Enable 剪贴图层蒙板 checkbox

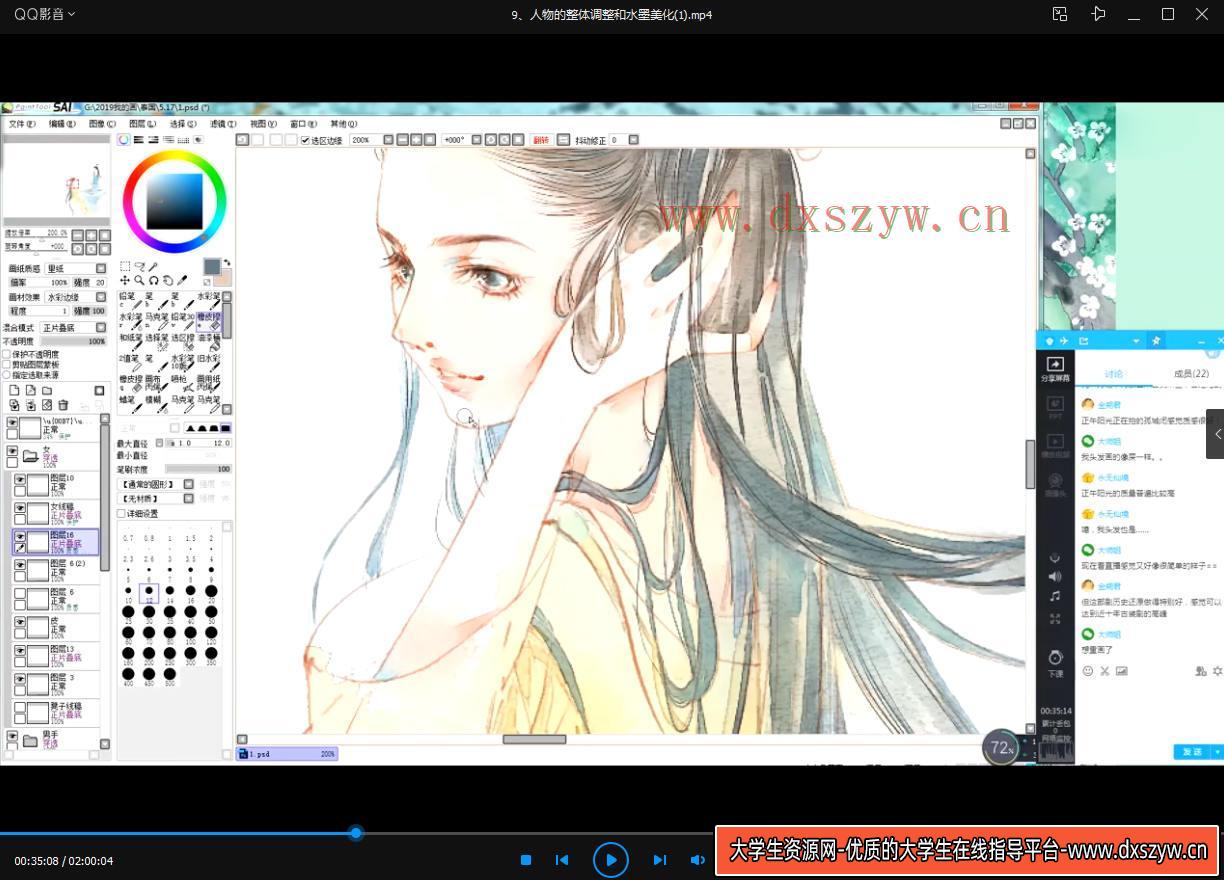6,364
